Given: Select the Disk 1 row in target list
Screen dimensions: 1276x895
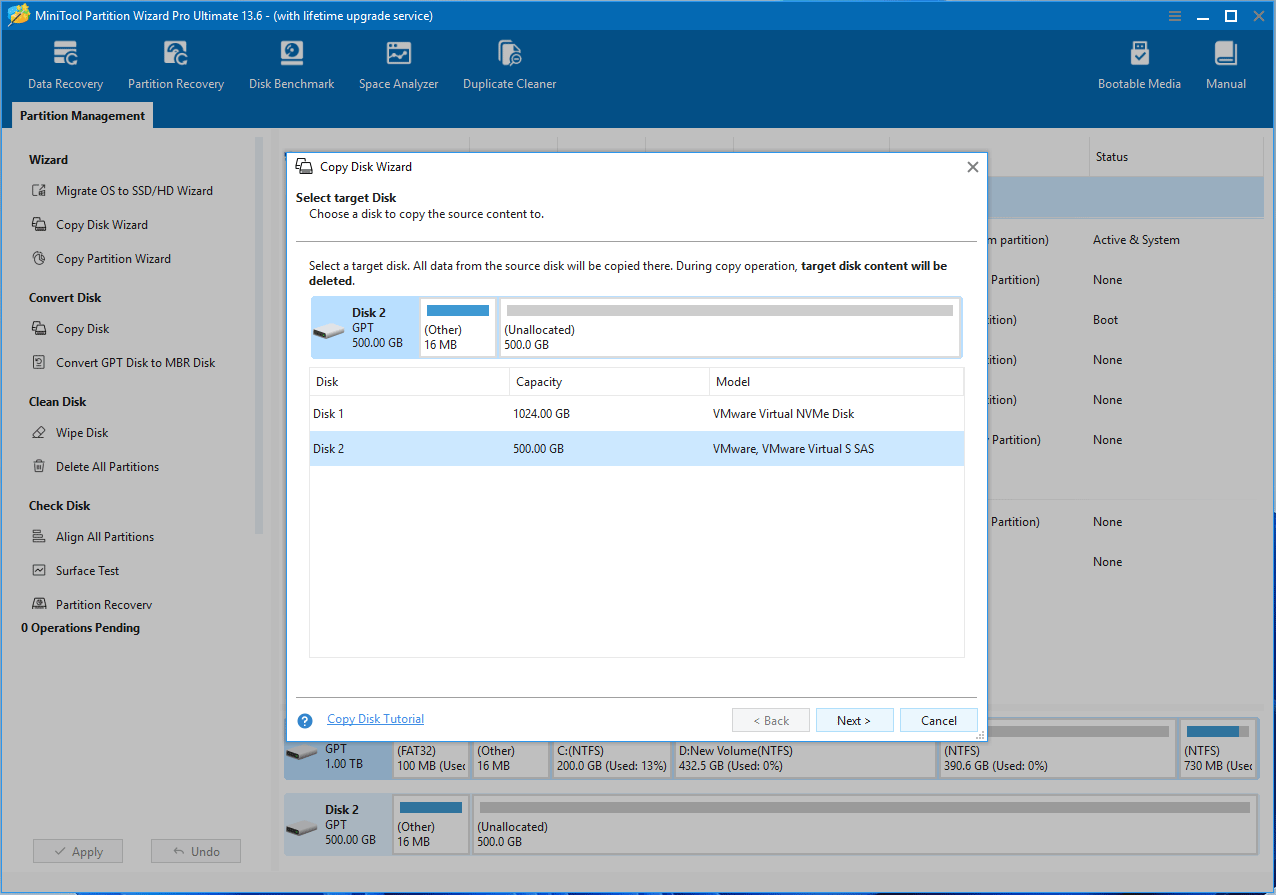Looking at the screenshot, I should point(637,414).
